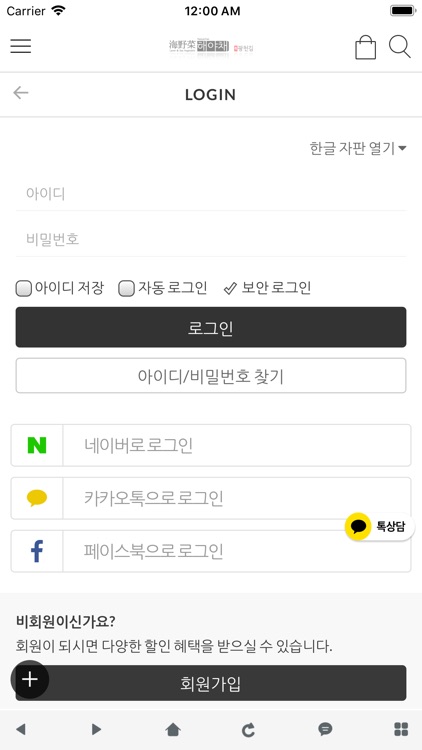Tap the green Naver N icon
The width and height of the screenshot is (422, 750).
click(37, 445)
